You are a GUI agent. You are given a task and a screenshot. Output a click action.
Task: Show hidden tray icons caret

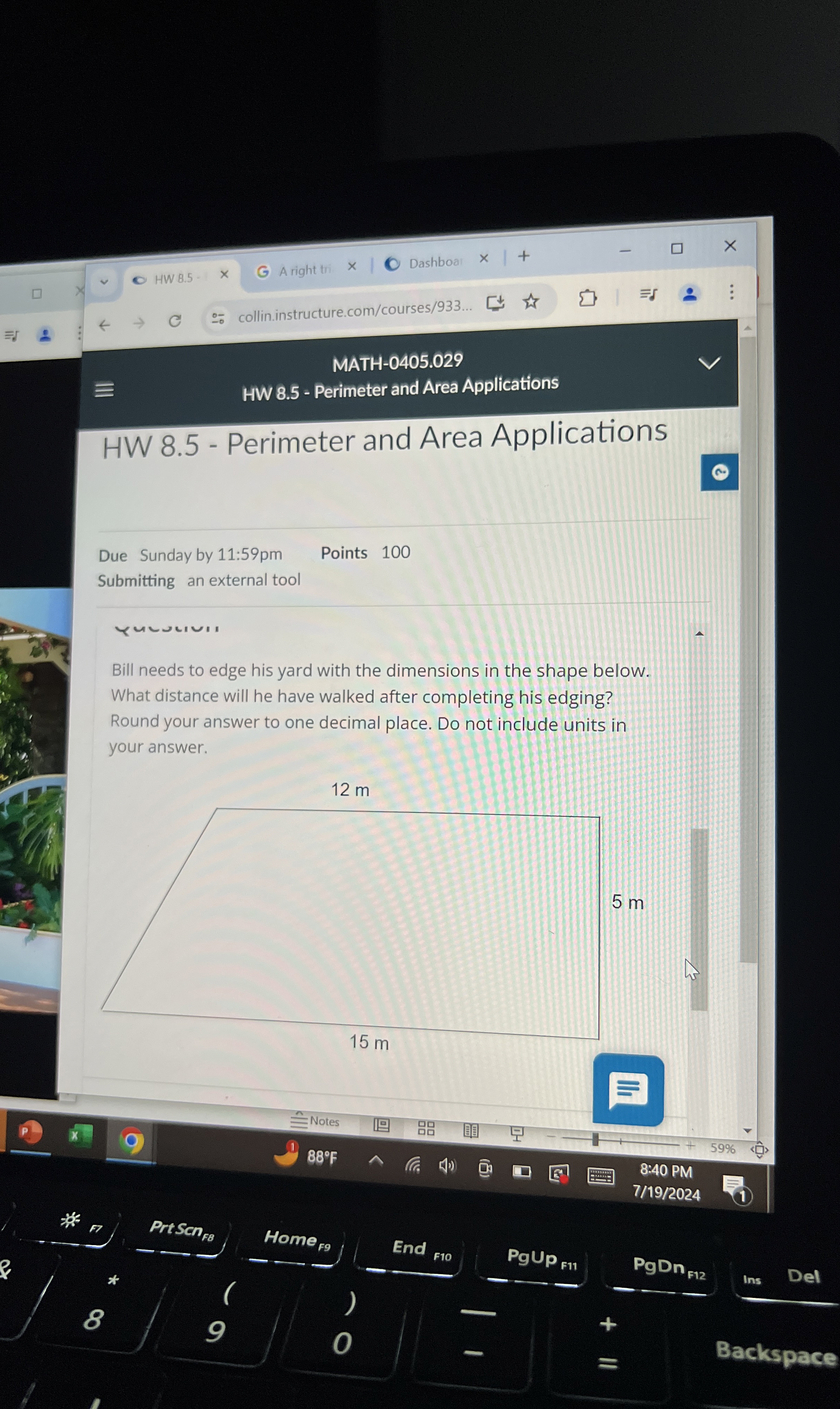(376, 1161)
